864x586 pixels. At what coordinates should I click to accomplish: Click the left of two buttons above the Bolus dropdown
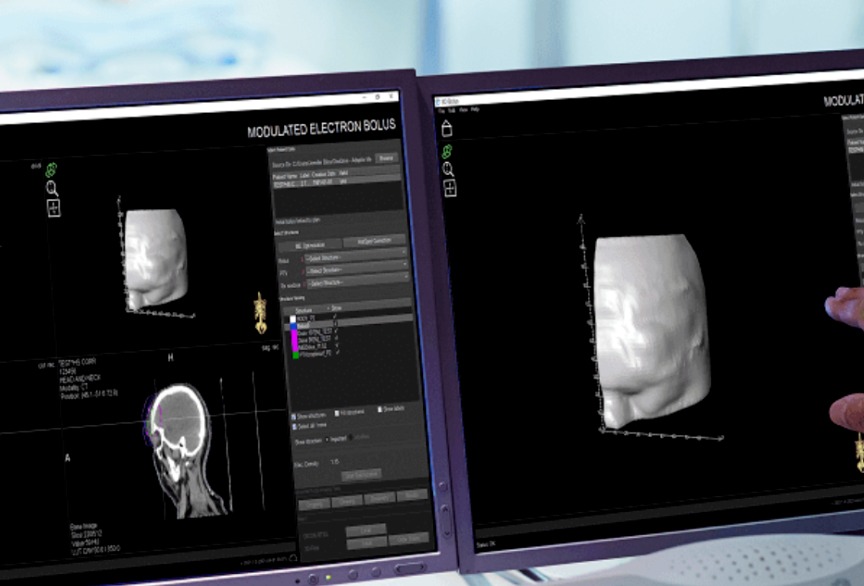pyautogui.click(x=310, y=245)
